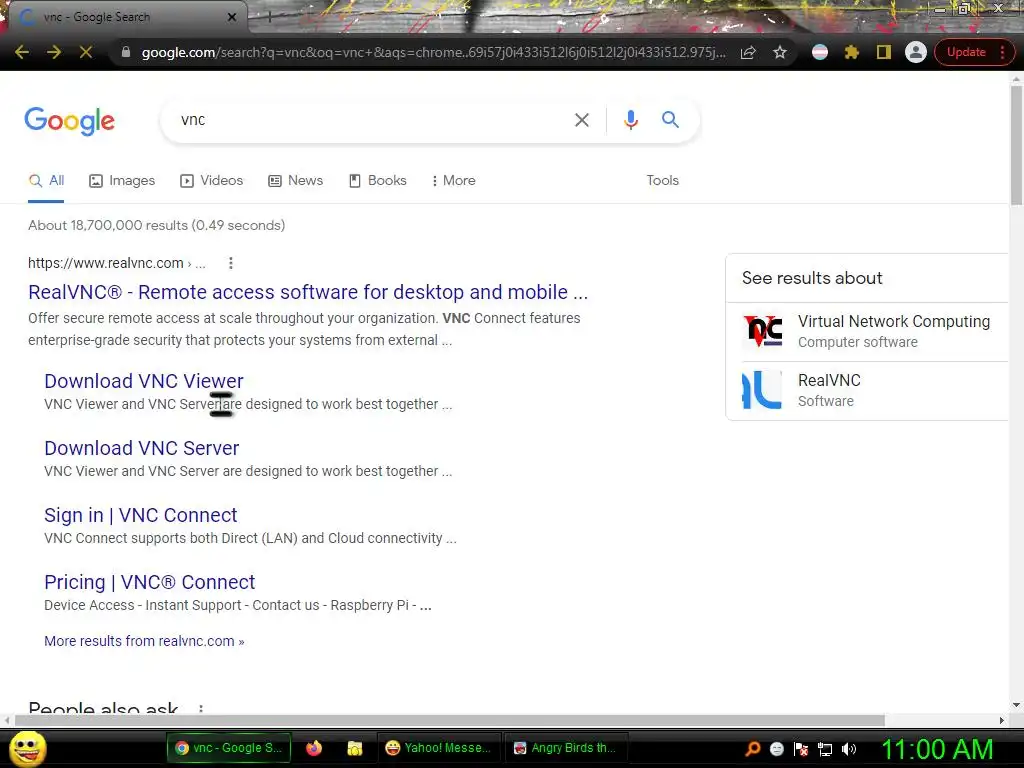Image resolution: width=1024 pixels, height=768 pixels.
Task: Open the Extensions puzzle icon
Action: click(x=852, y=52)
